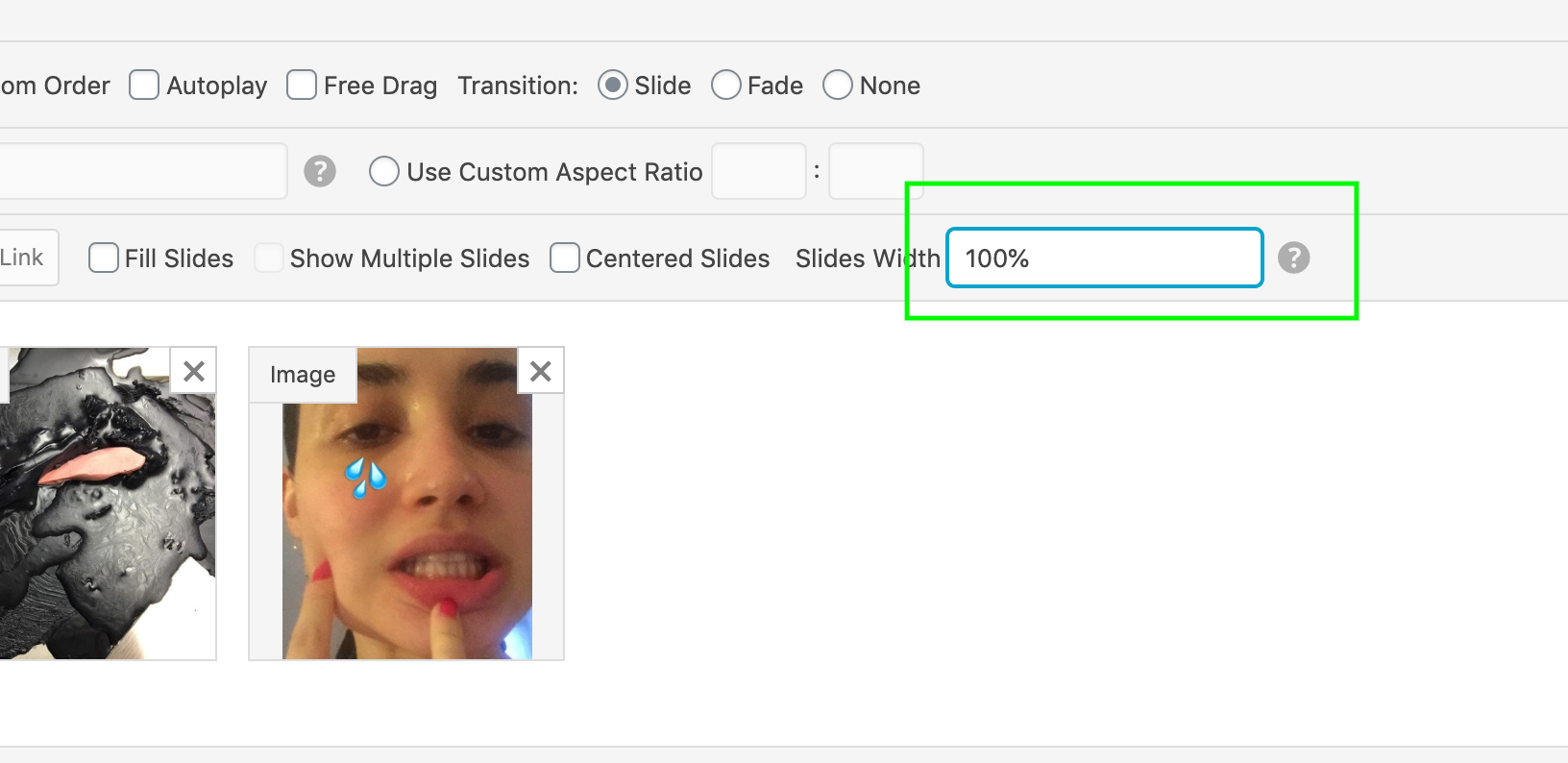Click the wide text field left of help icon
The image size is (1568, 763).
pos(144,171)
